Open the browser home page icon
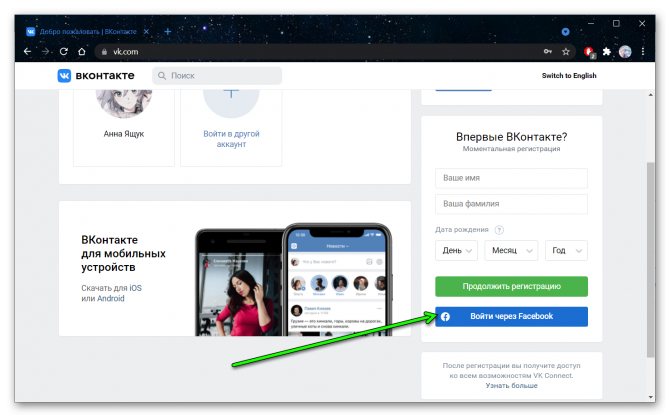 tap(82, 52)
